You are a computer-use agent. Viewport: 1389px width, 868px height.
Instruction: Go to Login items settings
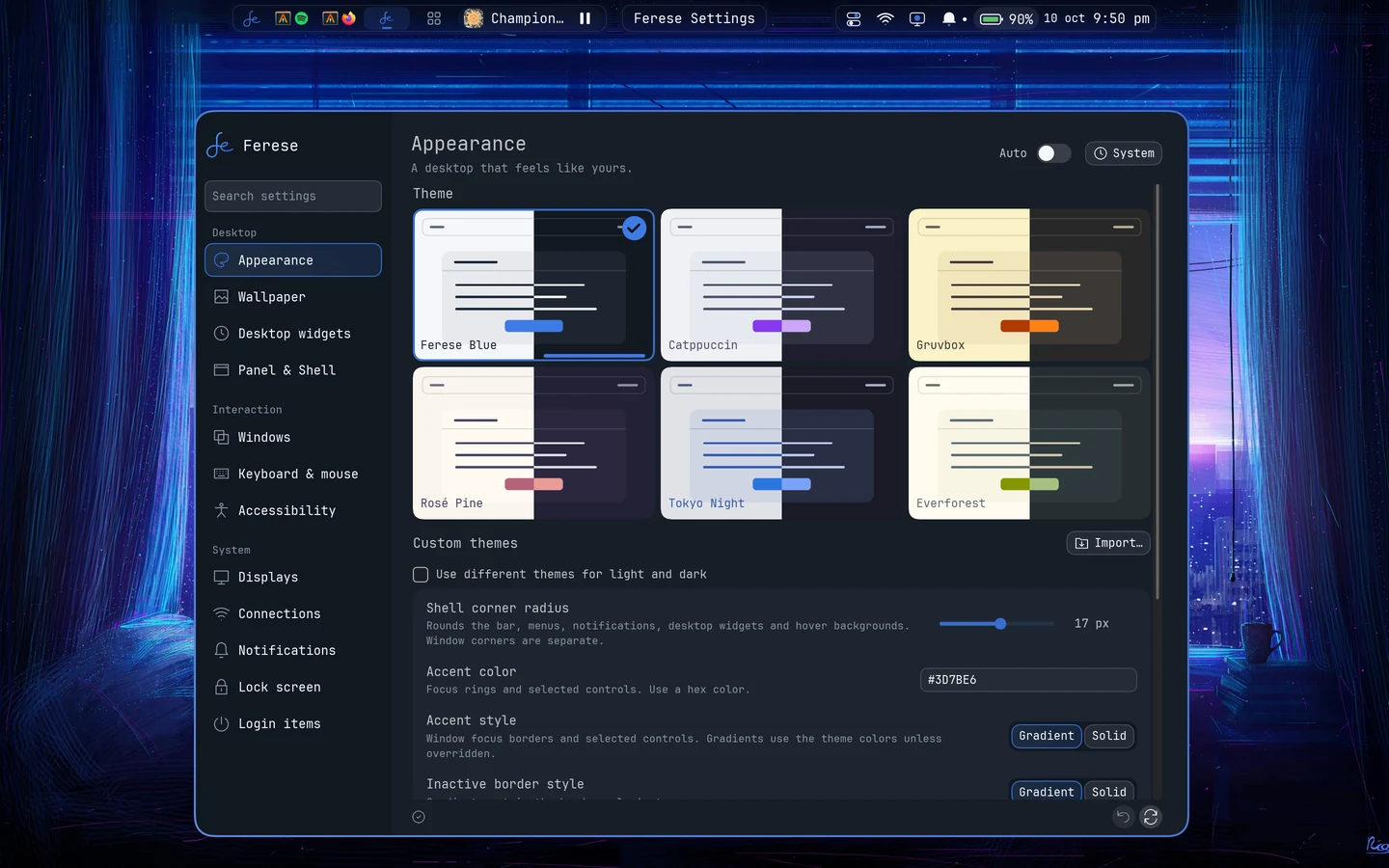tap(293, 724)
